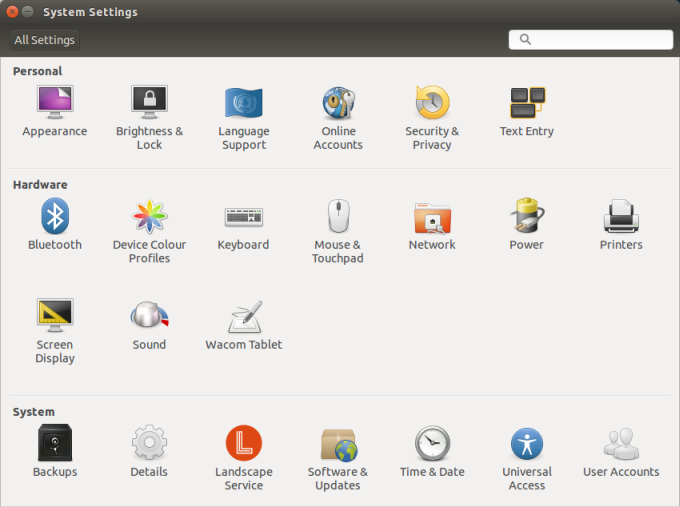
Task: Click the All Settings button
Action: pyautogui.click(x=44, y=40)
